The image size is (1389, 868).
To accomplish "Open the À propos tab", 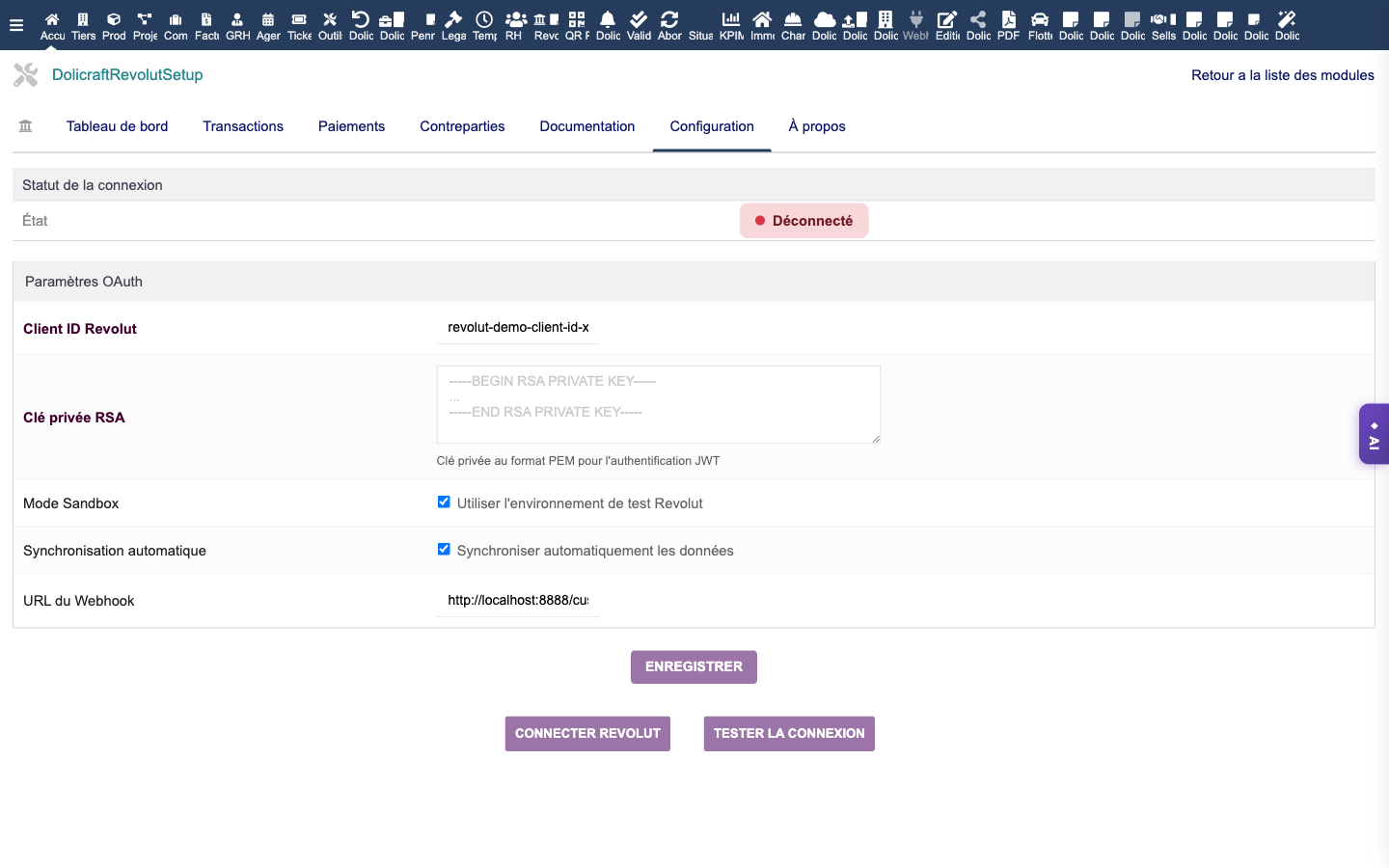I will 817,126.
